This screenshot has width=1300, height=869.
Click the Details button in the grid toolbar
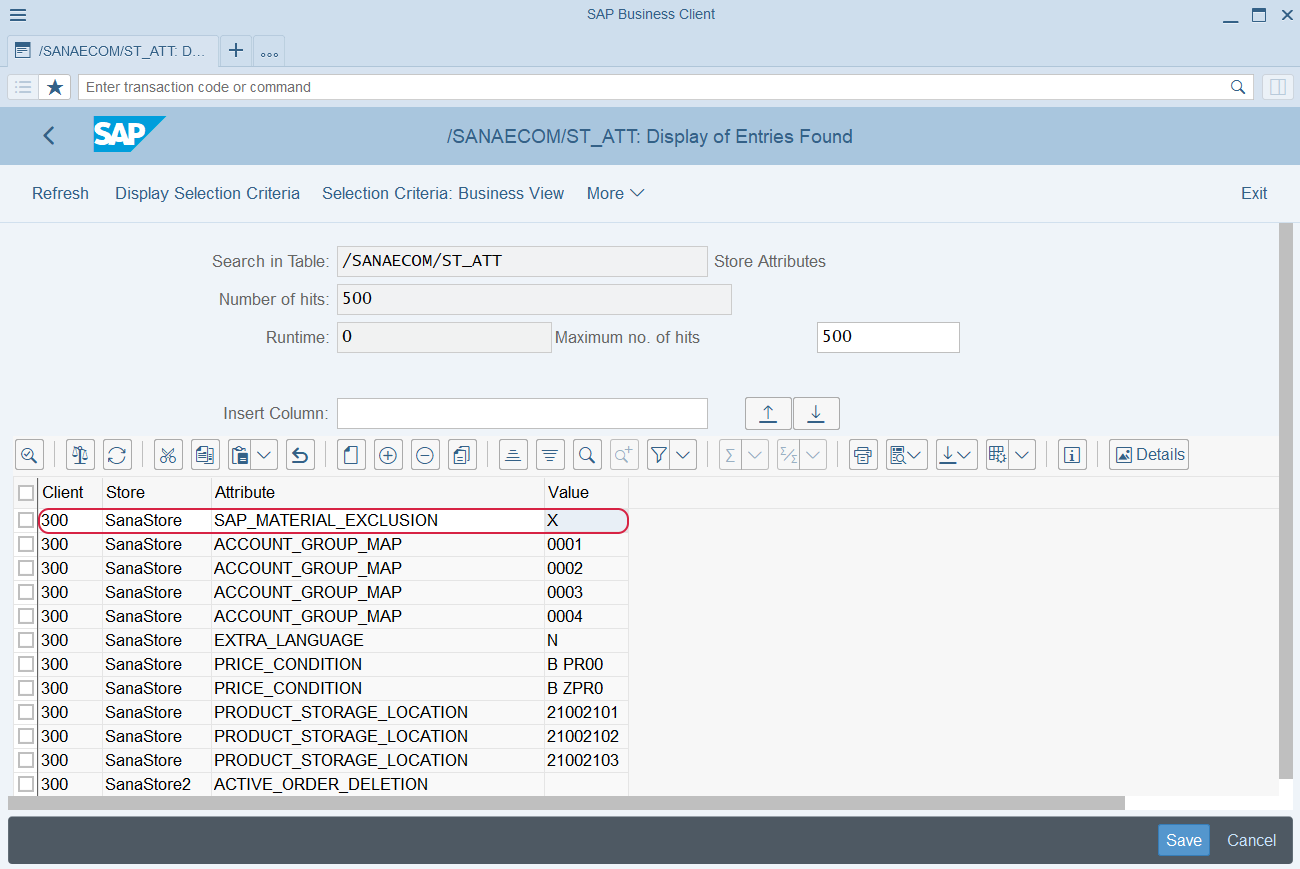(1149, 455)
